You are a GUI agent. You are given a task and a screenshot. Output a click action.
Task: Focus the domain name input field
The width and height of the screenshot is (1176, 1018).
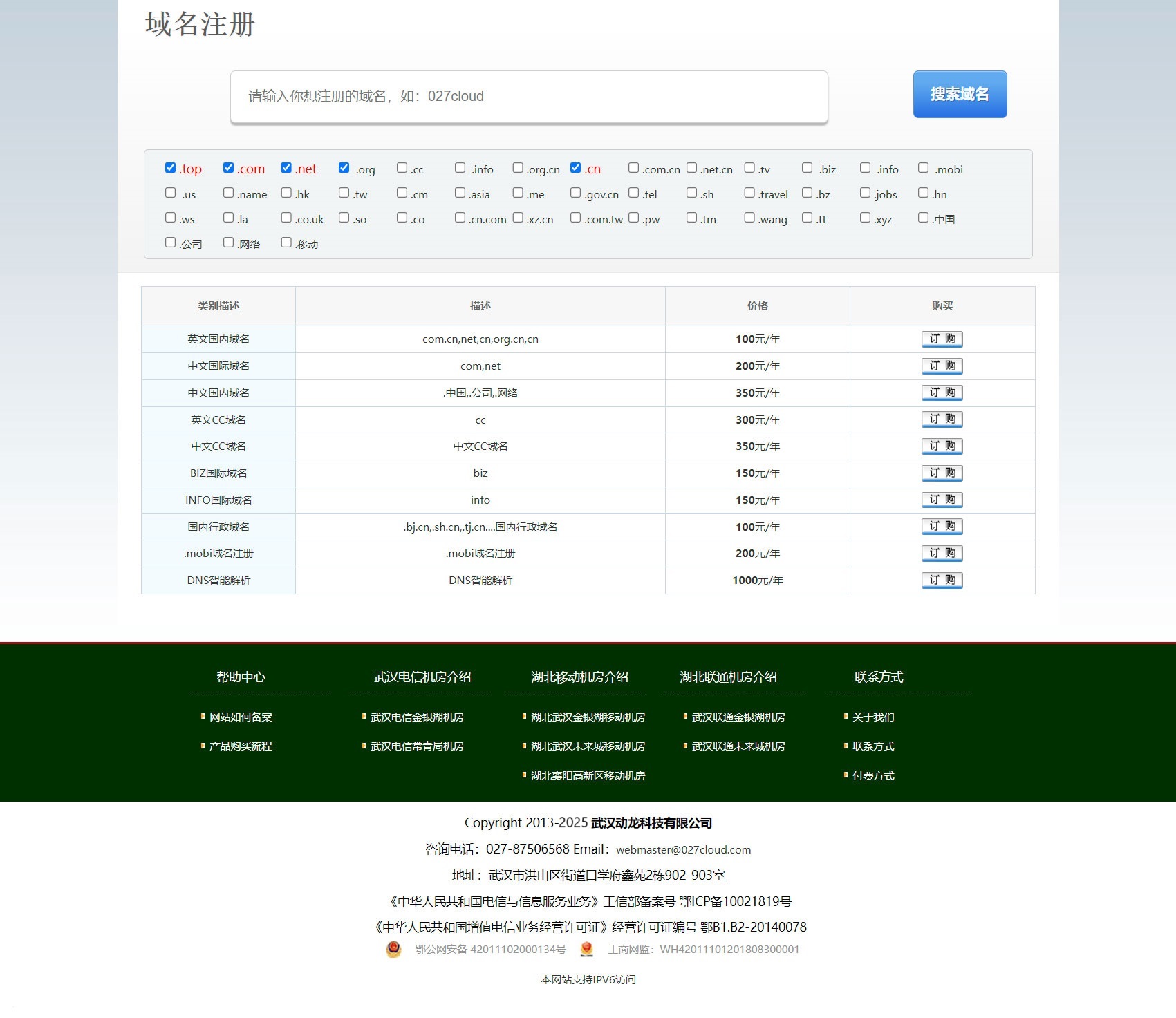529,97
